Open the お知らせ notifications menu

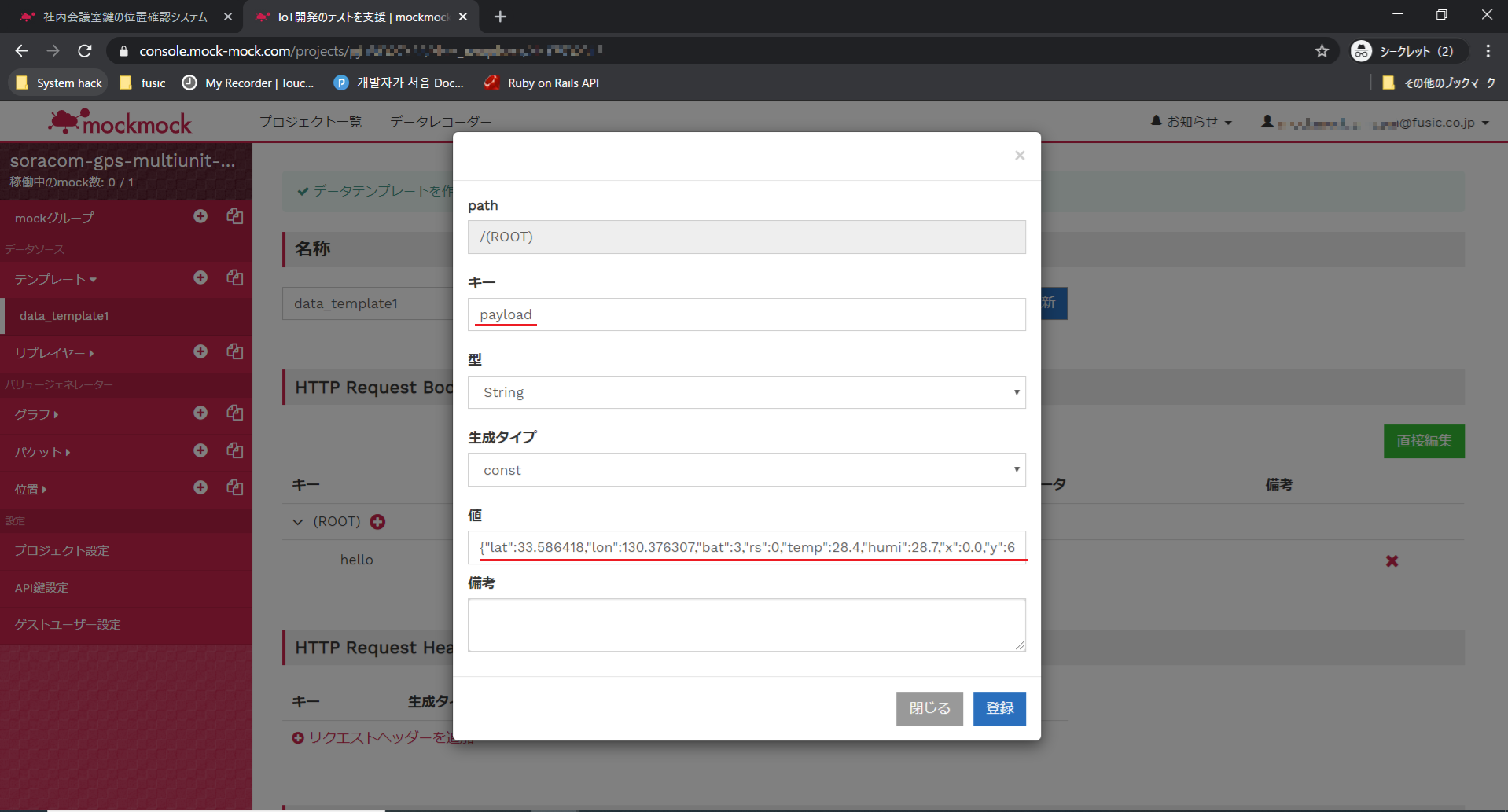pos(1191,122)
